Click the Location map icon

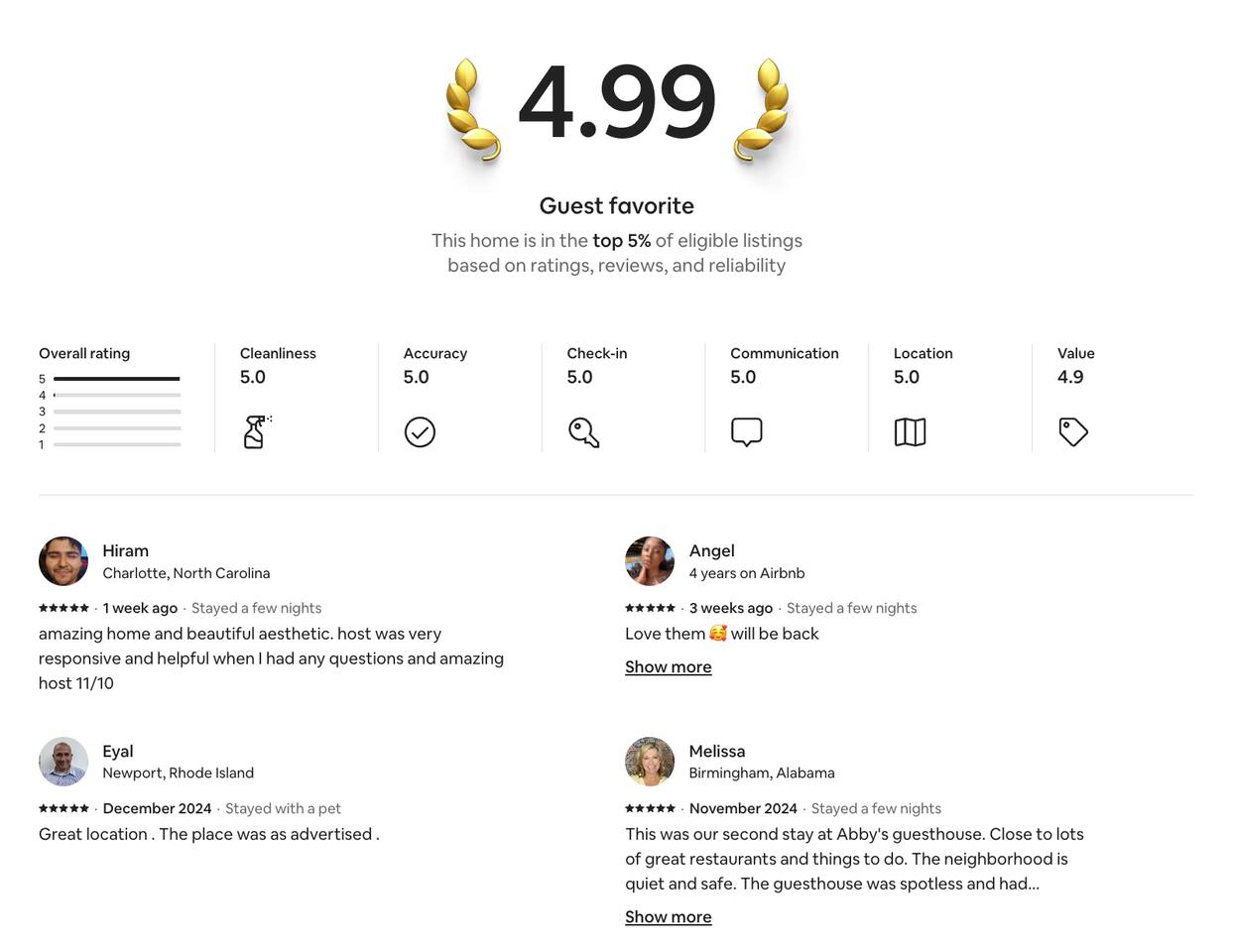tap(910, 431)
